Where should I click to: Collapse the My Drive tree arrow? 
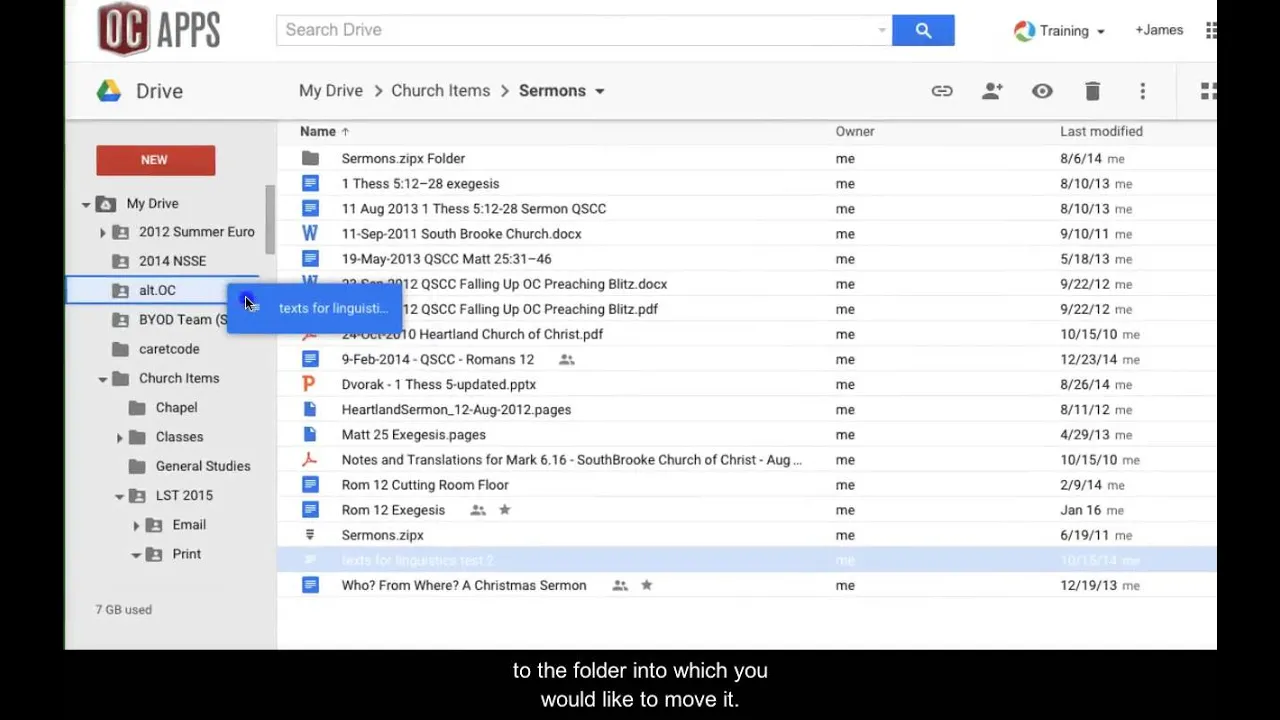pyautogui.click(x=86, y=204)
